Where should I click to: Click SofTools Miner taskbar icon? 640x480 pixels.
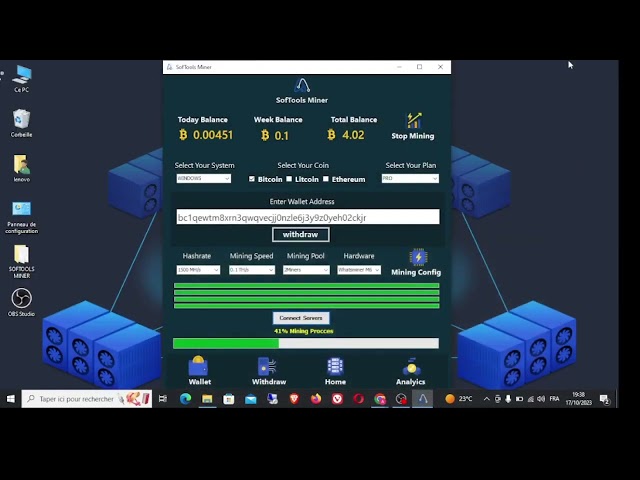pyautogui.click(x=423, y=399)
